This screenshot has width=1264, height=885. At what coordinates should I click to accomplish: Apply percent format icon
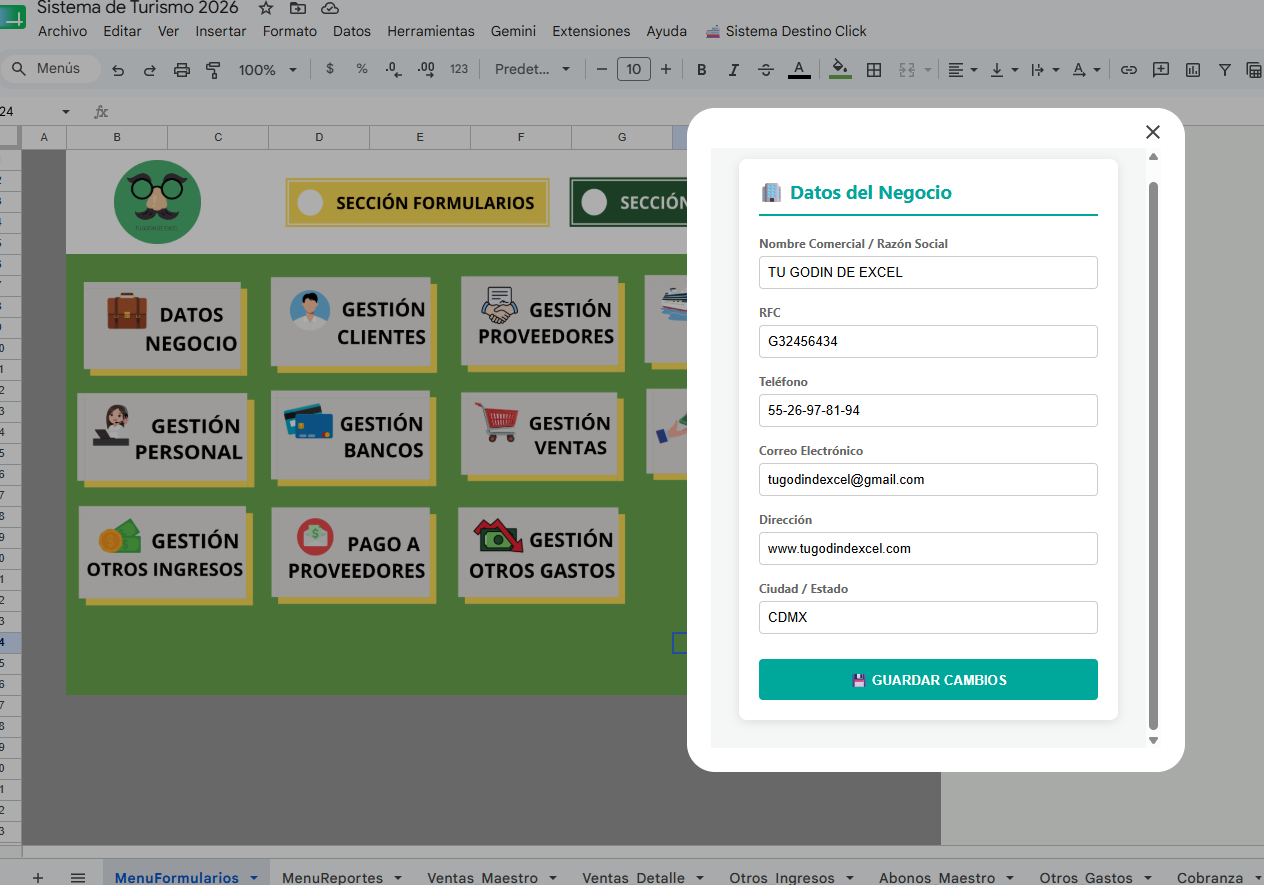pyautogui.click(x=362, y=70)
